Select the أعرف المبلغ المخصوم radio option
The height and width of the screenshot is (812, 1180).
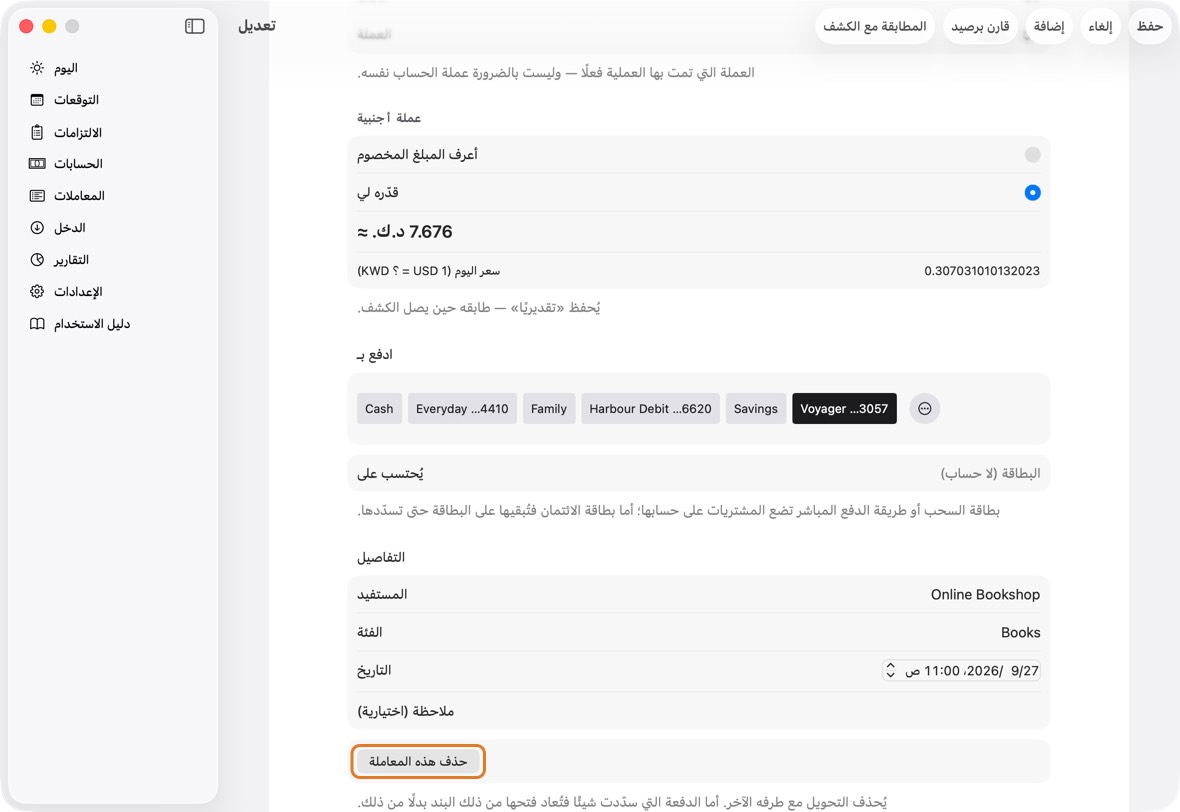tap(1032, 154)
